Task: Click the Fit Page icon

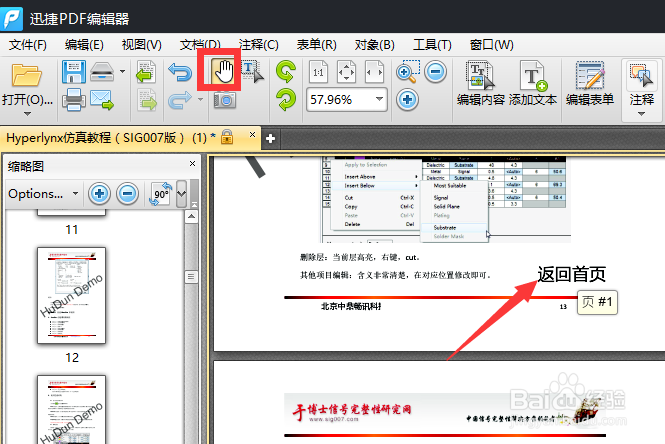Action: coord(346,72)
